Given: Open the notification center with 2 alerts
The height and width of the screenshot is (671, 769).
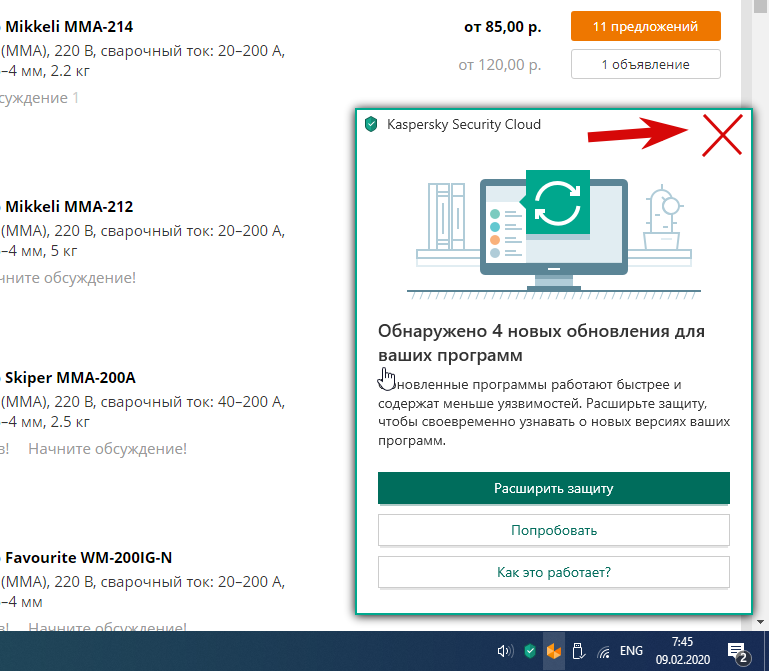Looking at the screenshot, I should click(x=738, y=652).
